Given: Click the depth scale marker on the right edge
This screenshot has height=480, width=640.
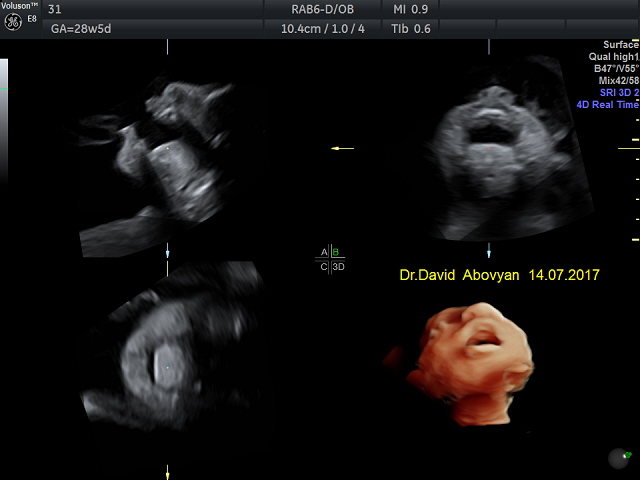Looking at the screenshot, I should pyautogui.click(x=629, y=148).
